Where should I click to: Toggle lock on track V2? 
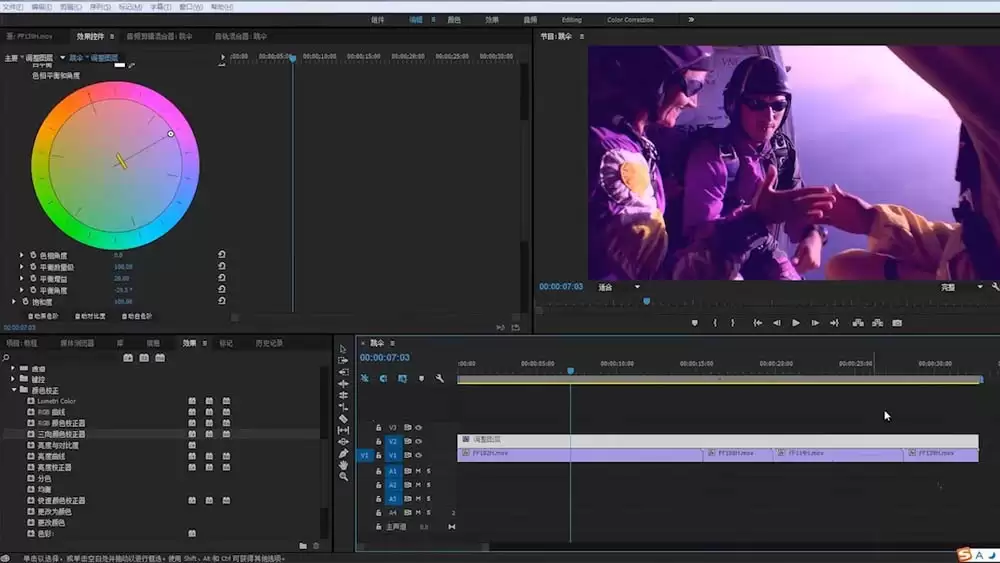click(x=378, y=441)
